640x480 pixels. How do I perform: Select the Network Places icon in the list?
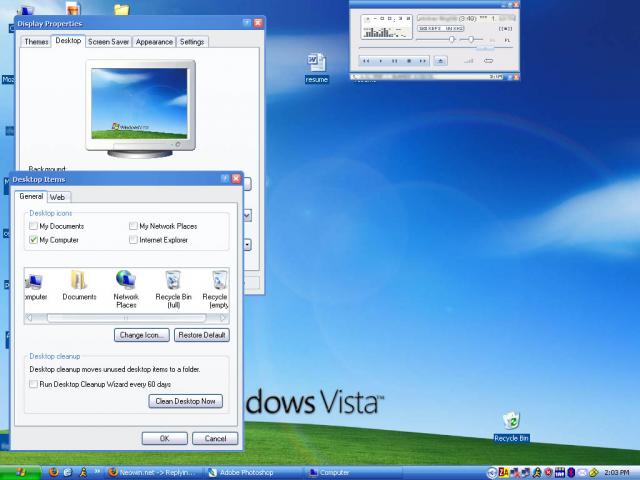126,281
